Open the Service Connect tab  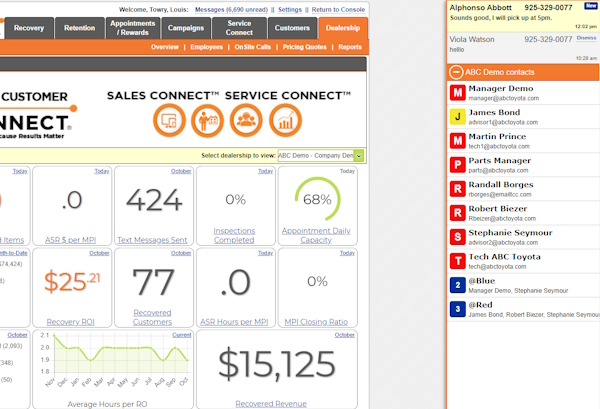(x=239, y=28)
